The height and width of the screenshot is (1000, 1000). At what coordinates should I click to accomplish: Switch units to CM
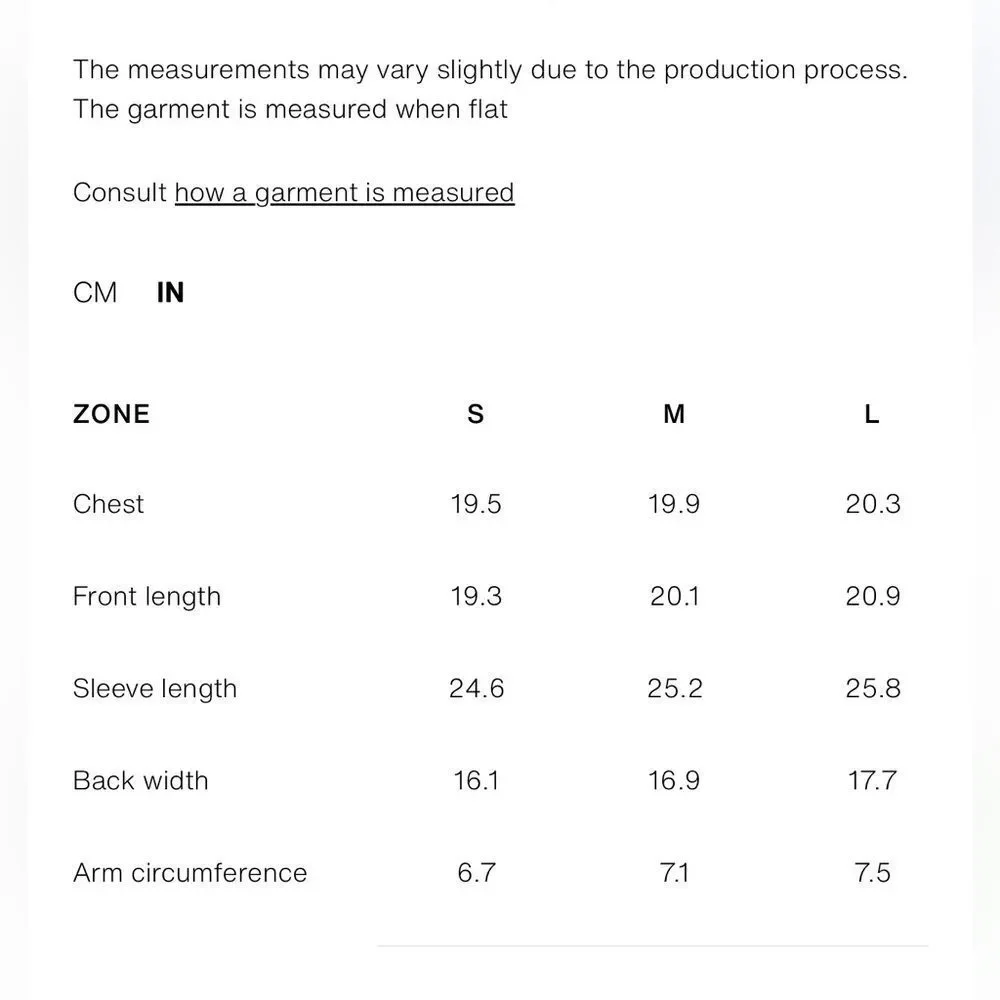95,293
